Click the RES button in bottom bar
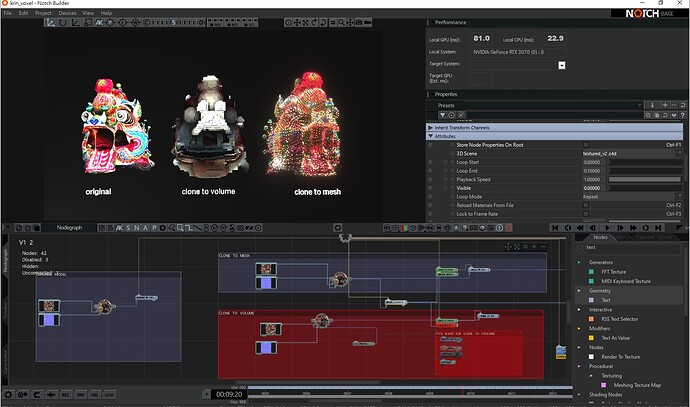The width and height of the screenshot is (690, 407). [x=66, y=395]
